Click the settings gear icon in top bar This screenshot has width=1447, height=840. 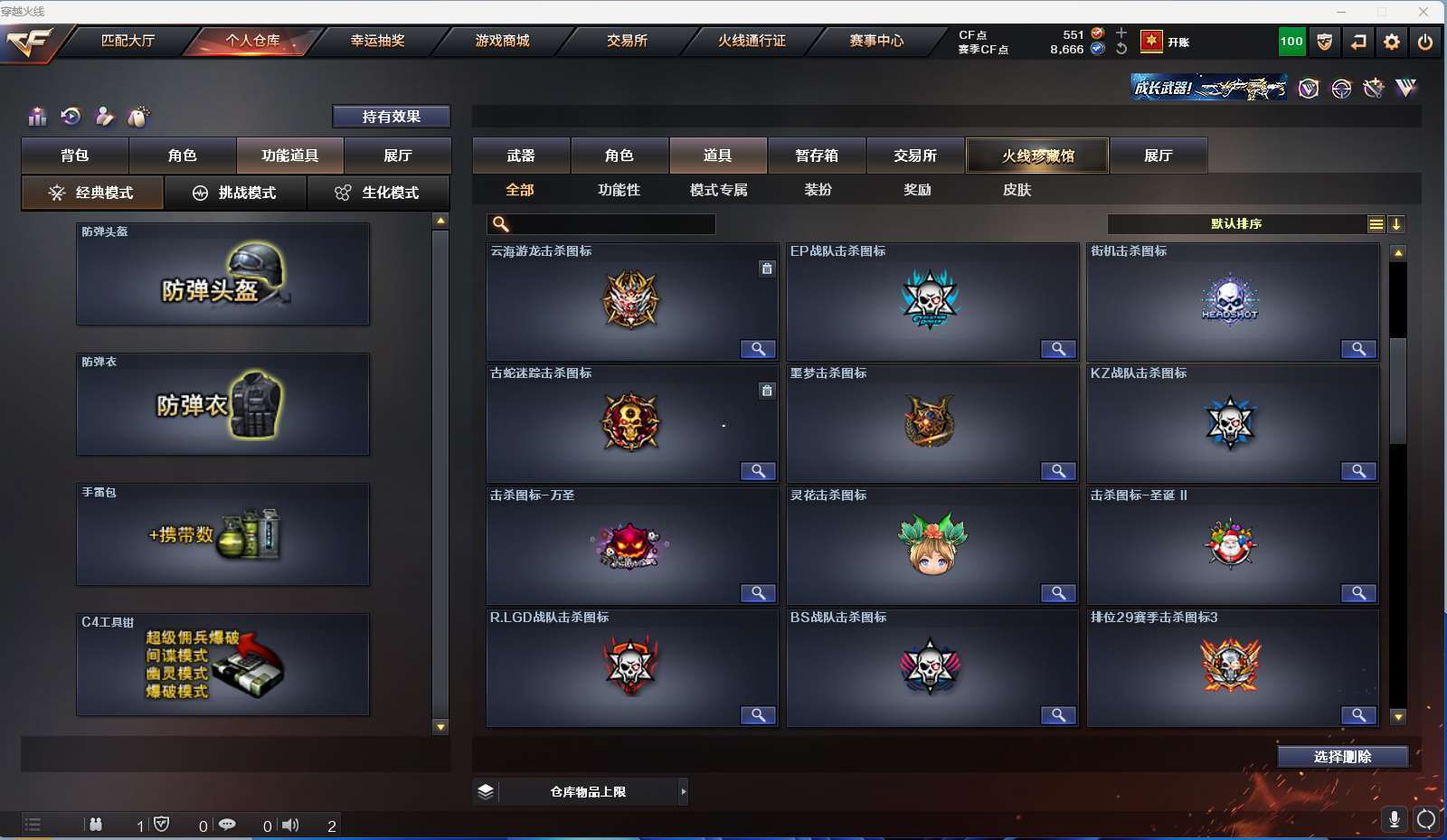pyautogui.click(x=1392, y=42)
